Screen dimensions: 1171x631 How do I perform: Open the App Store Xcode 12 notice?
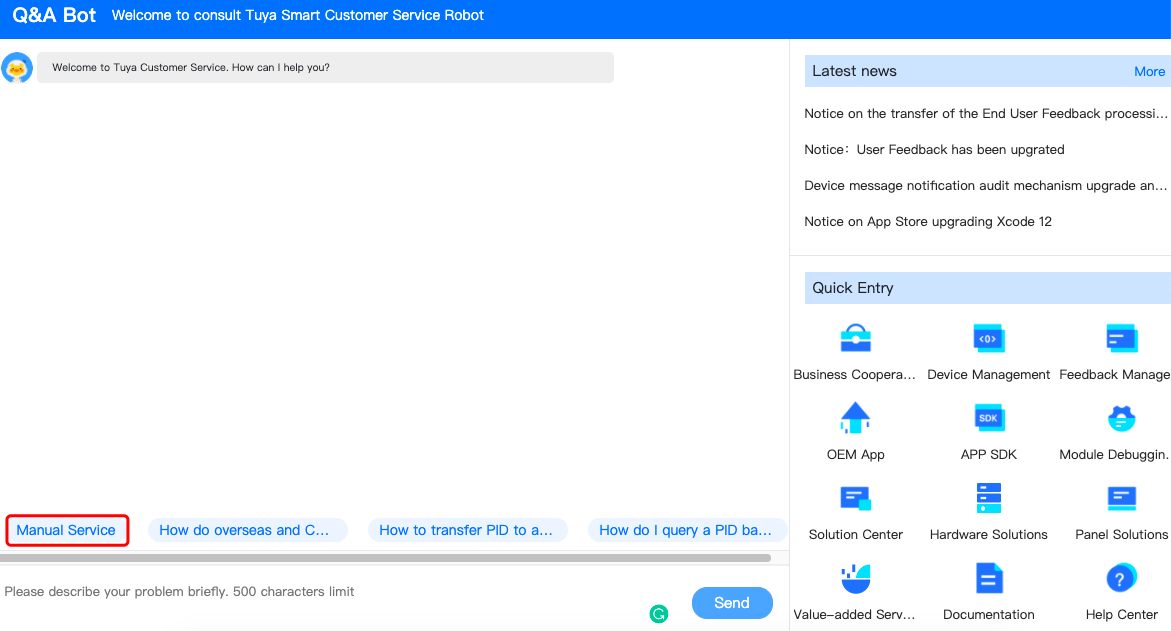(928, 221)
